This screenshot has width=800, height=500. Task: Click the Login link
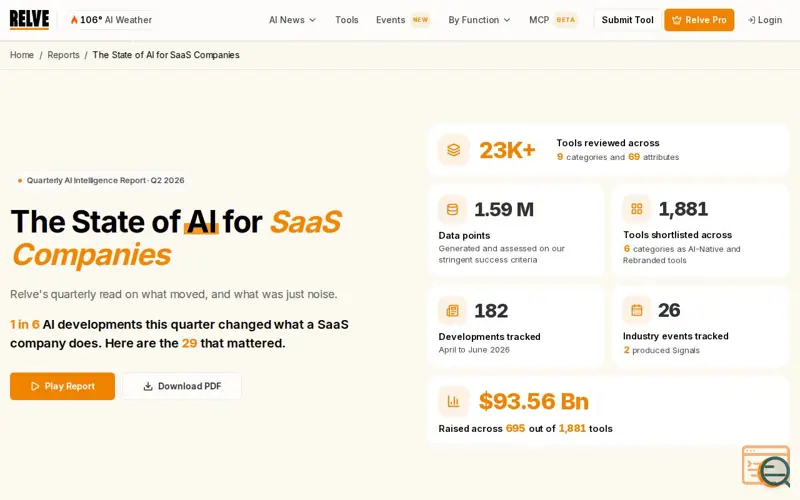click(765, 20)
